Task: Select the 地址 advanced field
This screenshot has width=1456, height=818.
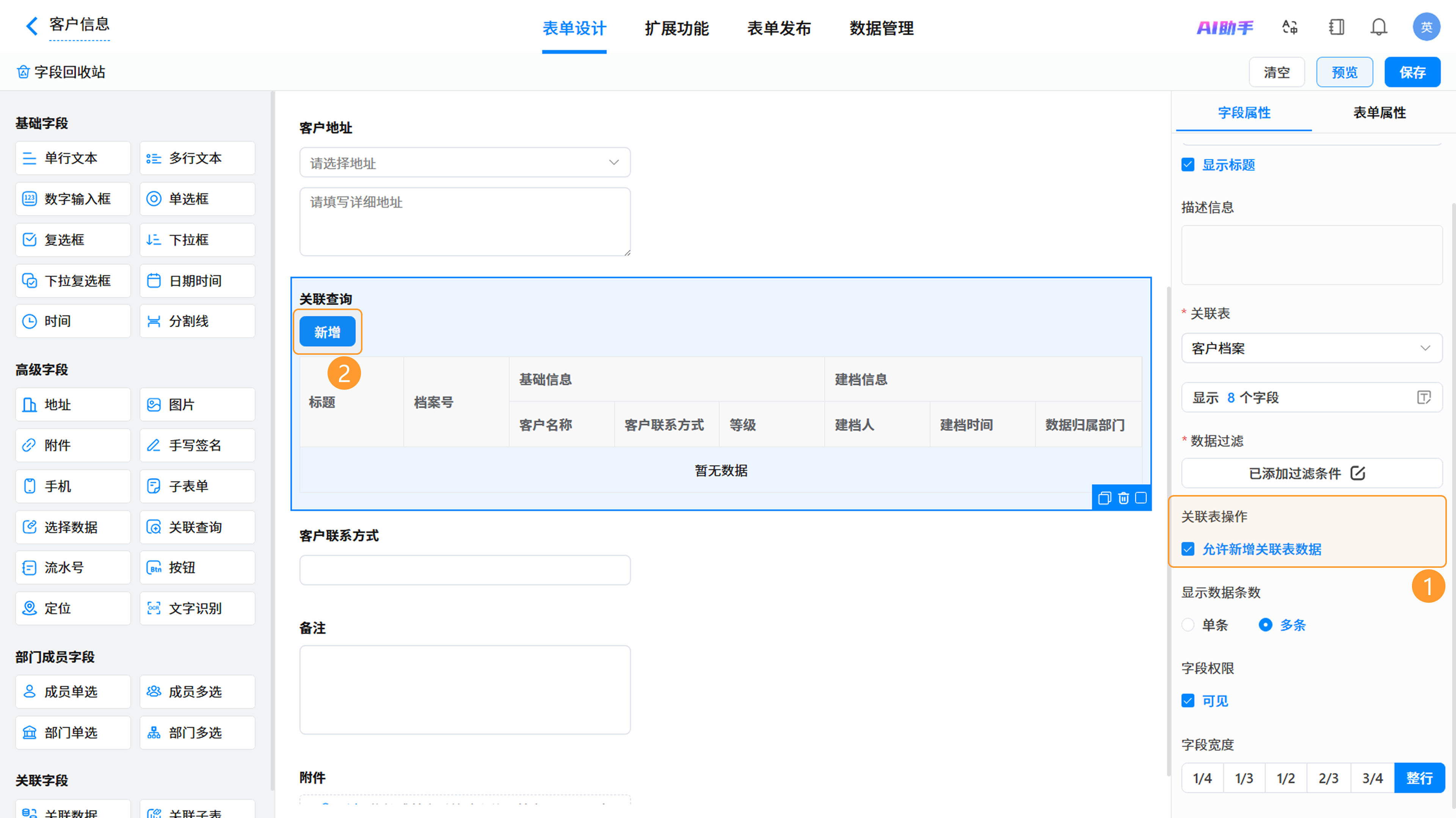Action: tap(73, 404)
